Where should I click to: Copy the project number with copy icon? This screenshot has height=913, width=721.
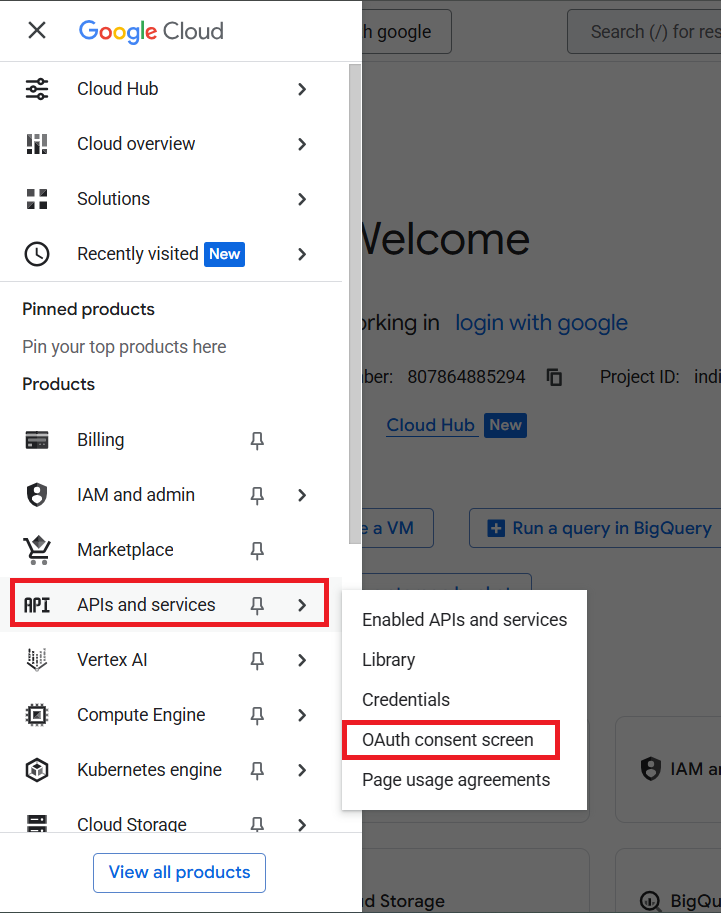[x=554, y=377]
